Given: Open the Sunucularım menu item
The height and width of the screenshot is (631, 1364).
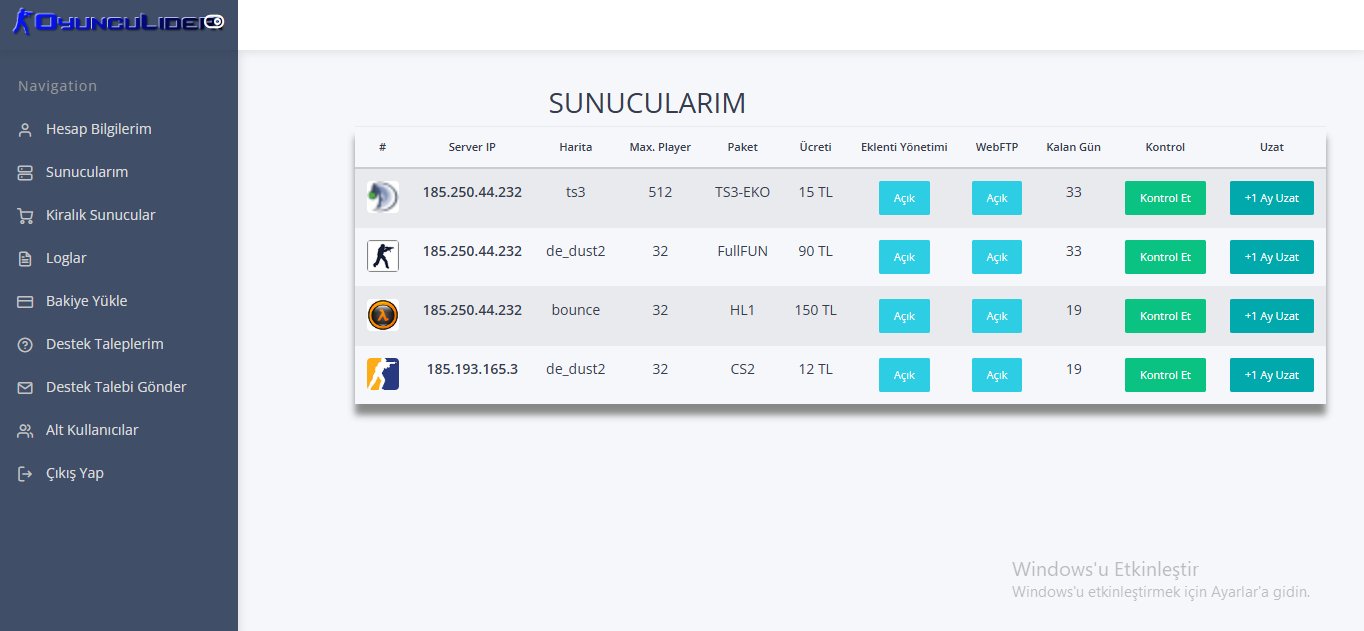Looking at the screenshot, I should click(87, 172).
